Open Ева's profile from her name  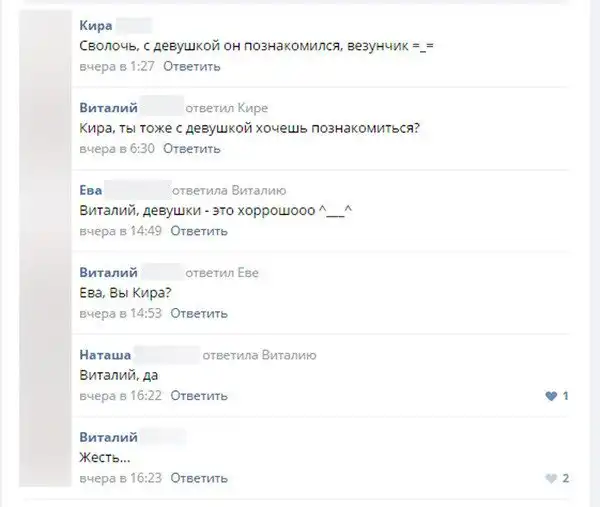click(90, 190)
